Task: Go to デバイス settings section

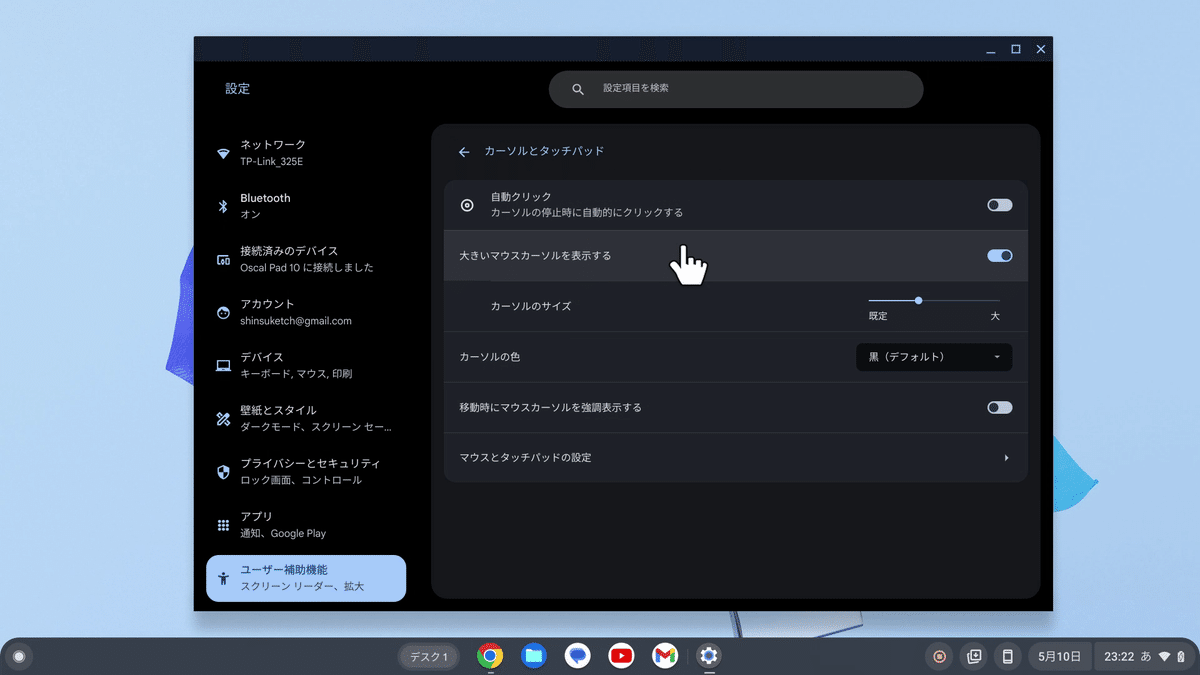Action: (306, 365)
